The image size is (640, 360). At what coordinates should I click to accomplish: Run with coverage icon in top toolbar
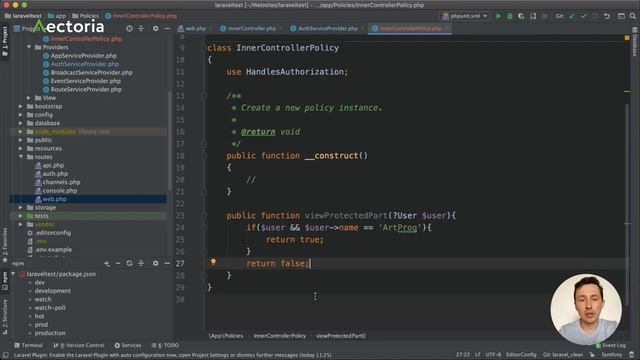point(521,16)
